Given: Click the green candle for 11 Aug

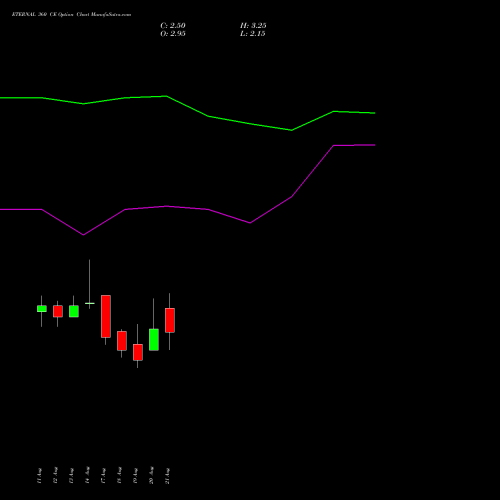Looking at the screenshot, I should click(42, 309).
